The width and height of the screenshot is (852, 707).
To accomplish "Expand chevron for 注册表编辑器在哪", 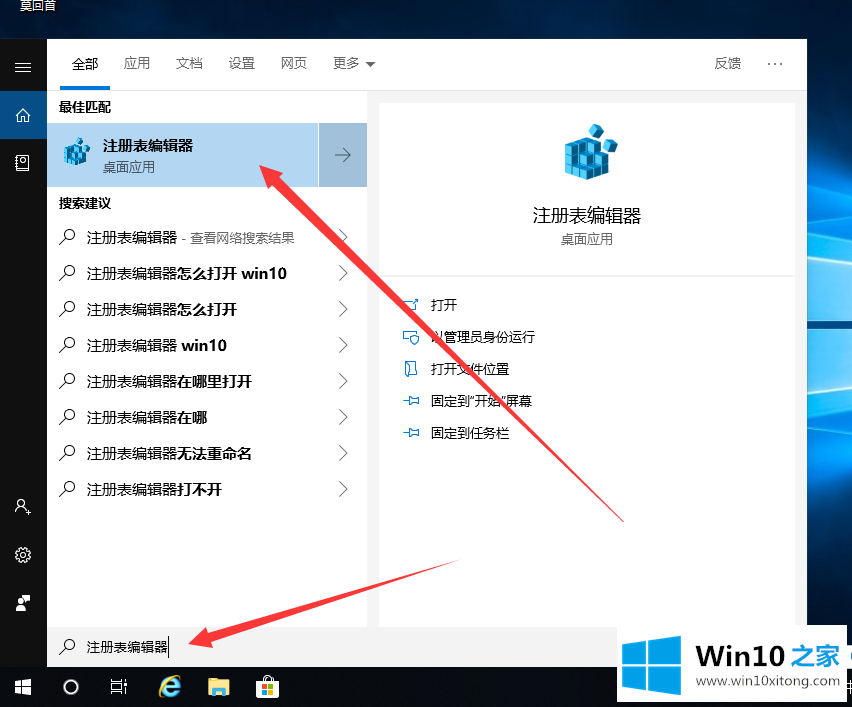I will tap(343, 417).
